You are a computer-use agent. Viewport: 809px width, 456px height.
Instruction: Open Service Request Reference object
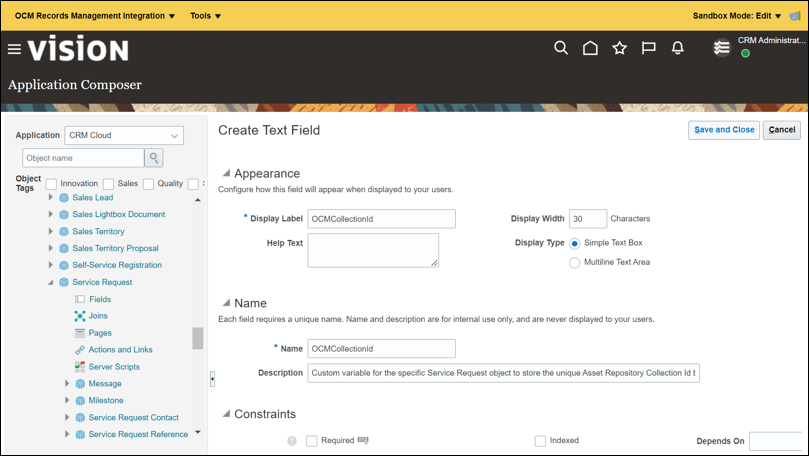point(138,434)
